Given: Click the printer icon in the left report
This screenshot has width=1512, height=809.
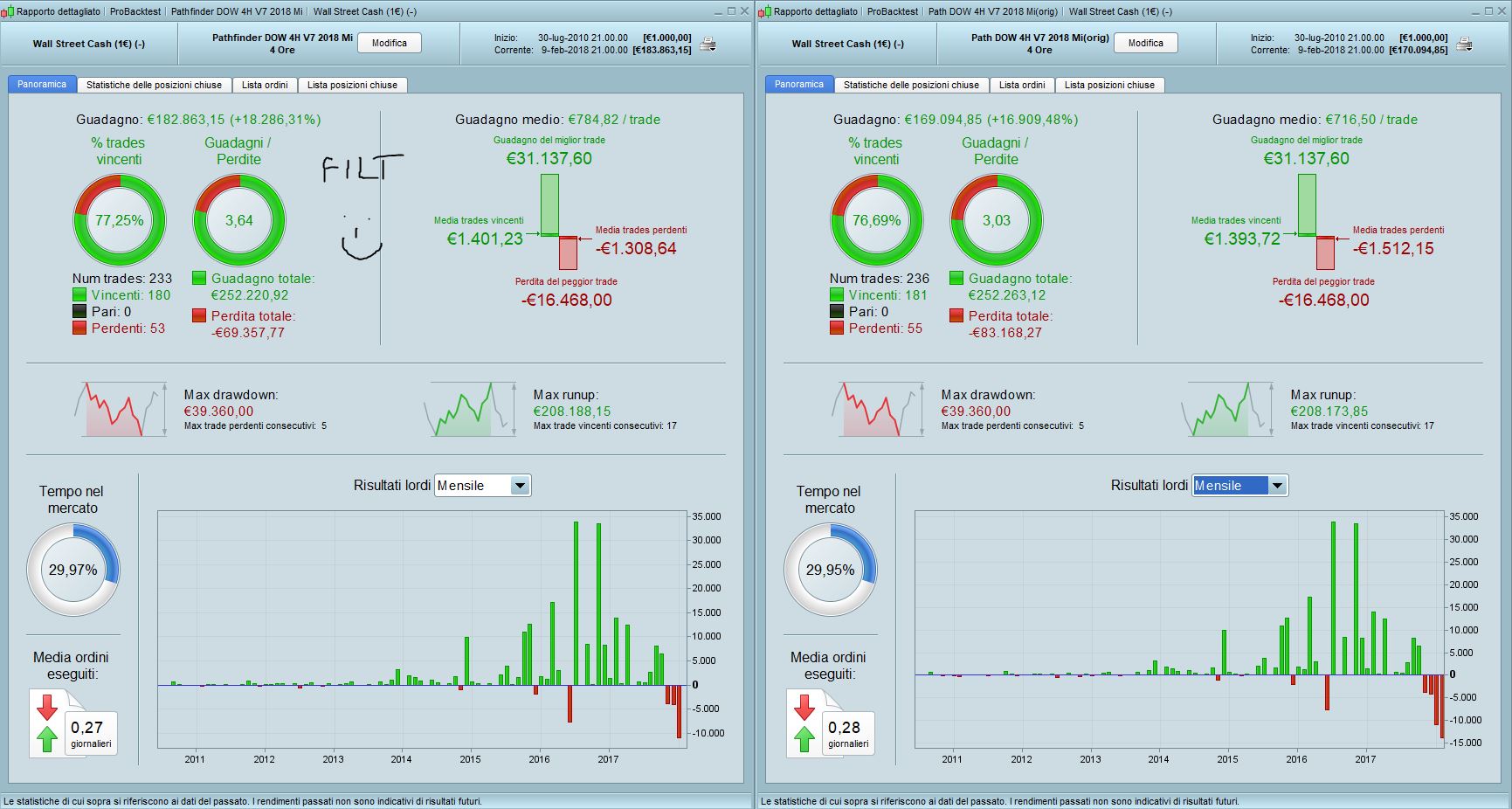Looking at the screenshot, I should pyautogui.click(x=708, y=45).
